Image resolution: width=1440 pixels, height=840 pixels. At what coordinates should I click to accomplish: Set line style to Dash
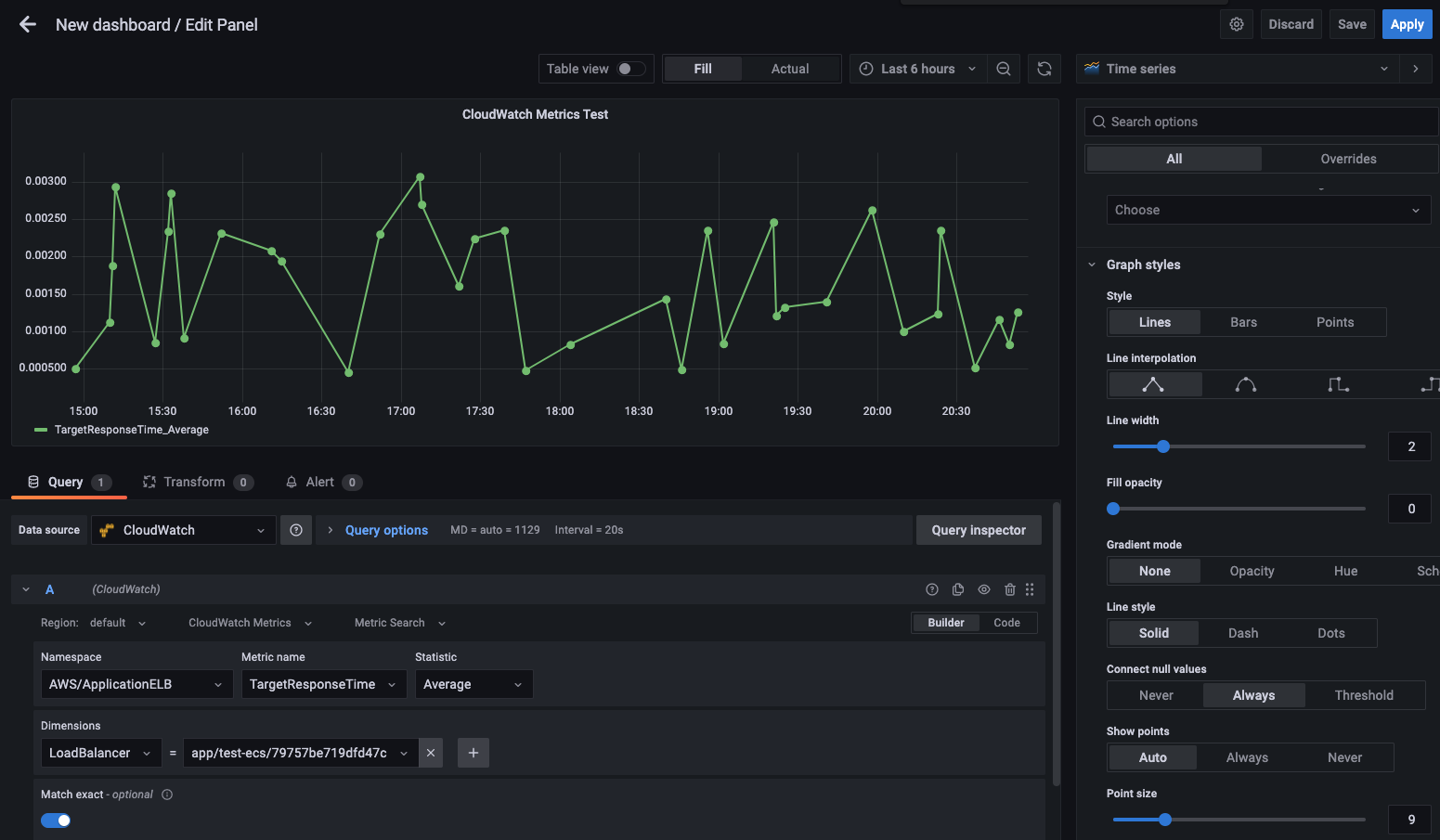click(1243, 633)
